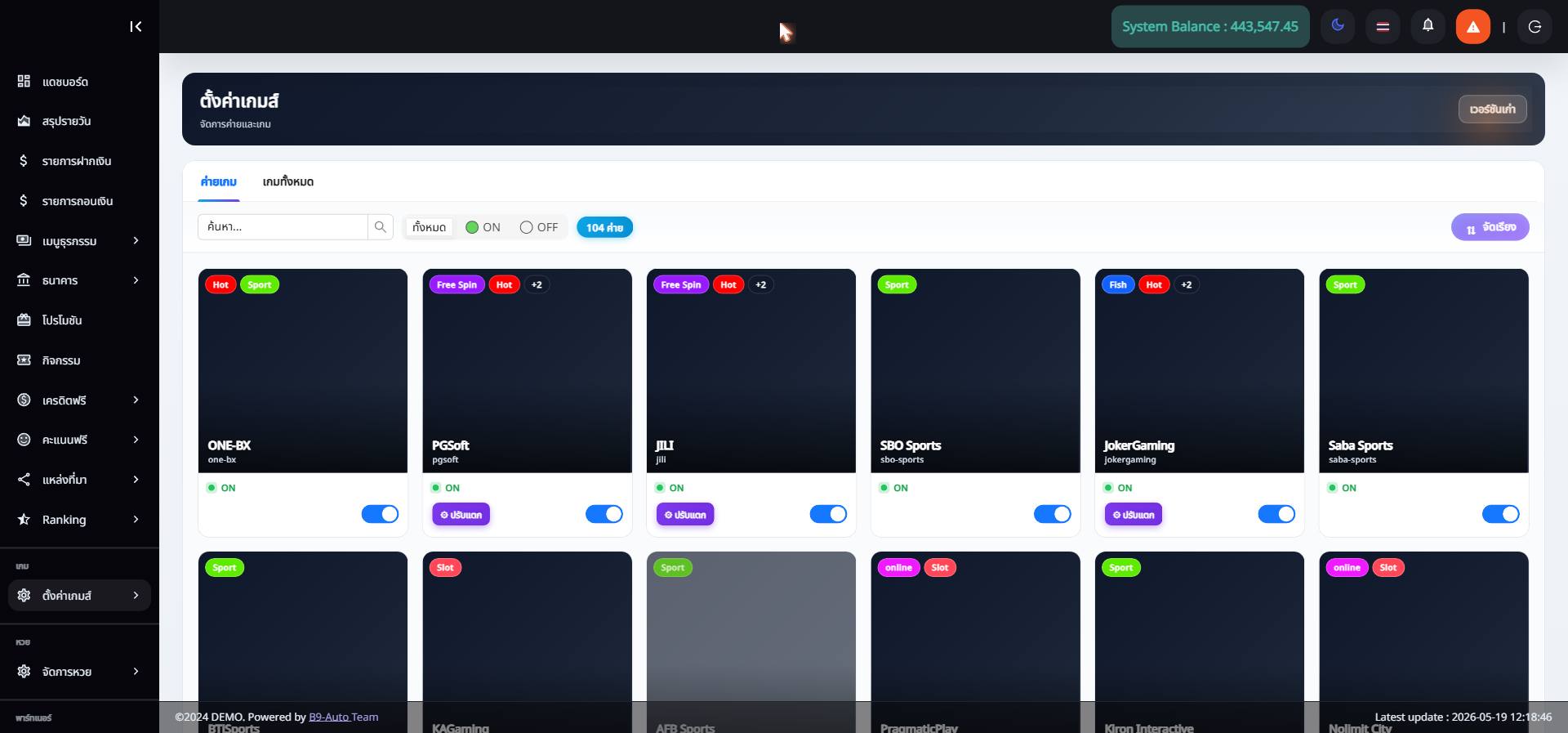This screenshot has width=1568, height=733.
Task: Click the Saba Sports card thumbnail
Action: (1423, 370)
